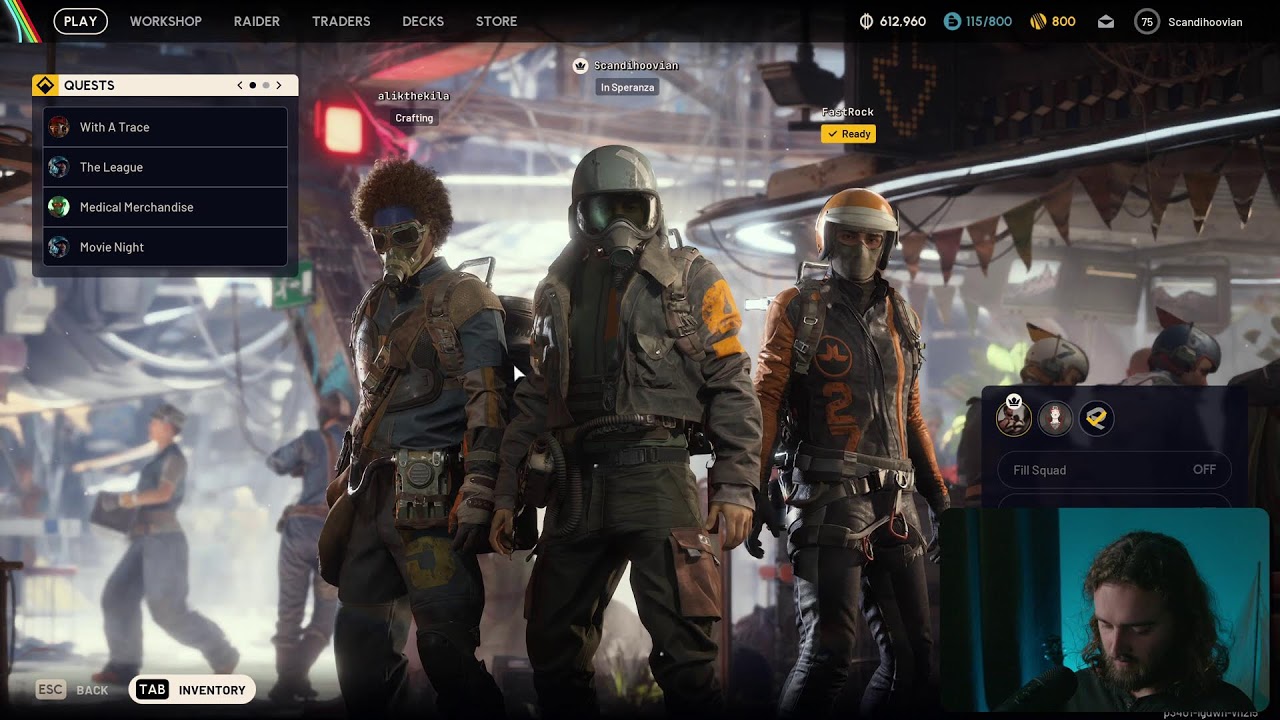Click 'The League' quest title
This screenshot has width=1280, height=720.
pyautogui.click(x=111, y=167)
